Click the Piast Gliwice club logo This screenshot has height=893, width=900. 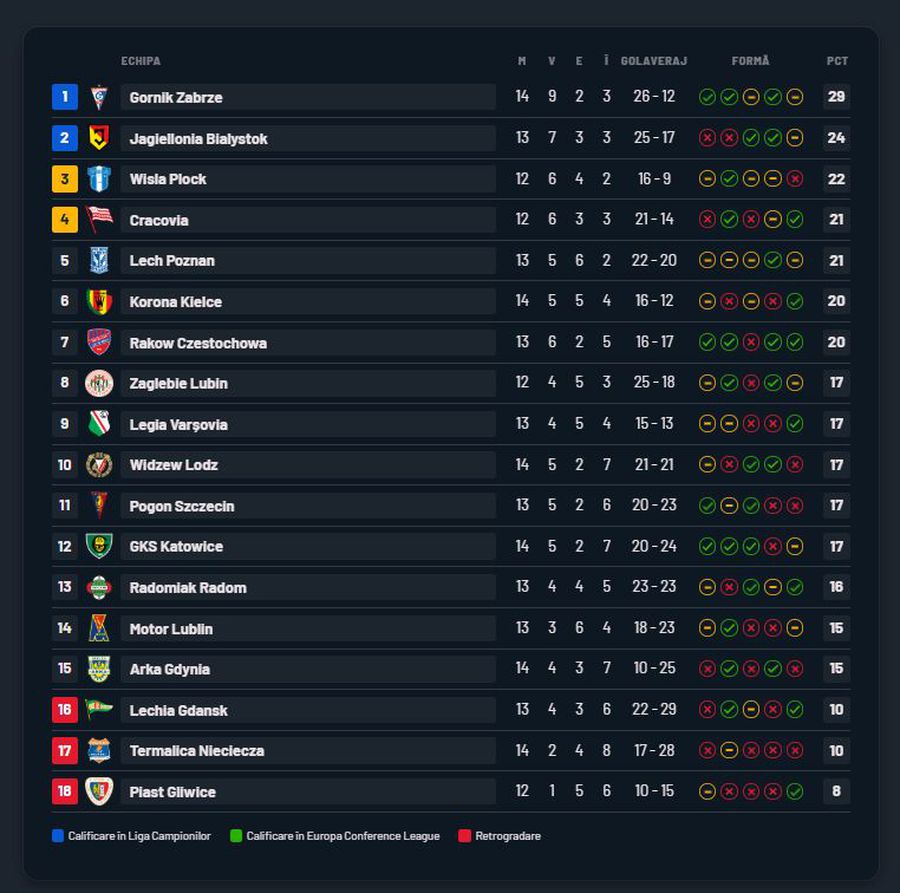[x=98, y=791]
